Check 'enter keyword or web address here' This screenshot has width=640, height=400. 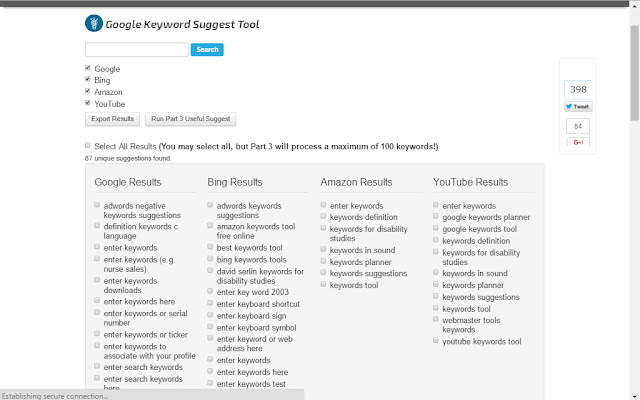click(210, 338)
